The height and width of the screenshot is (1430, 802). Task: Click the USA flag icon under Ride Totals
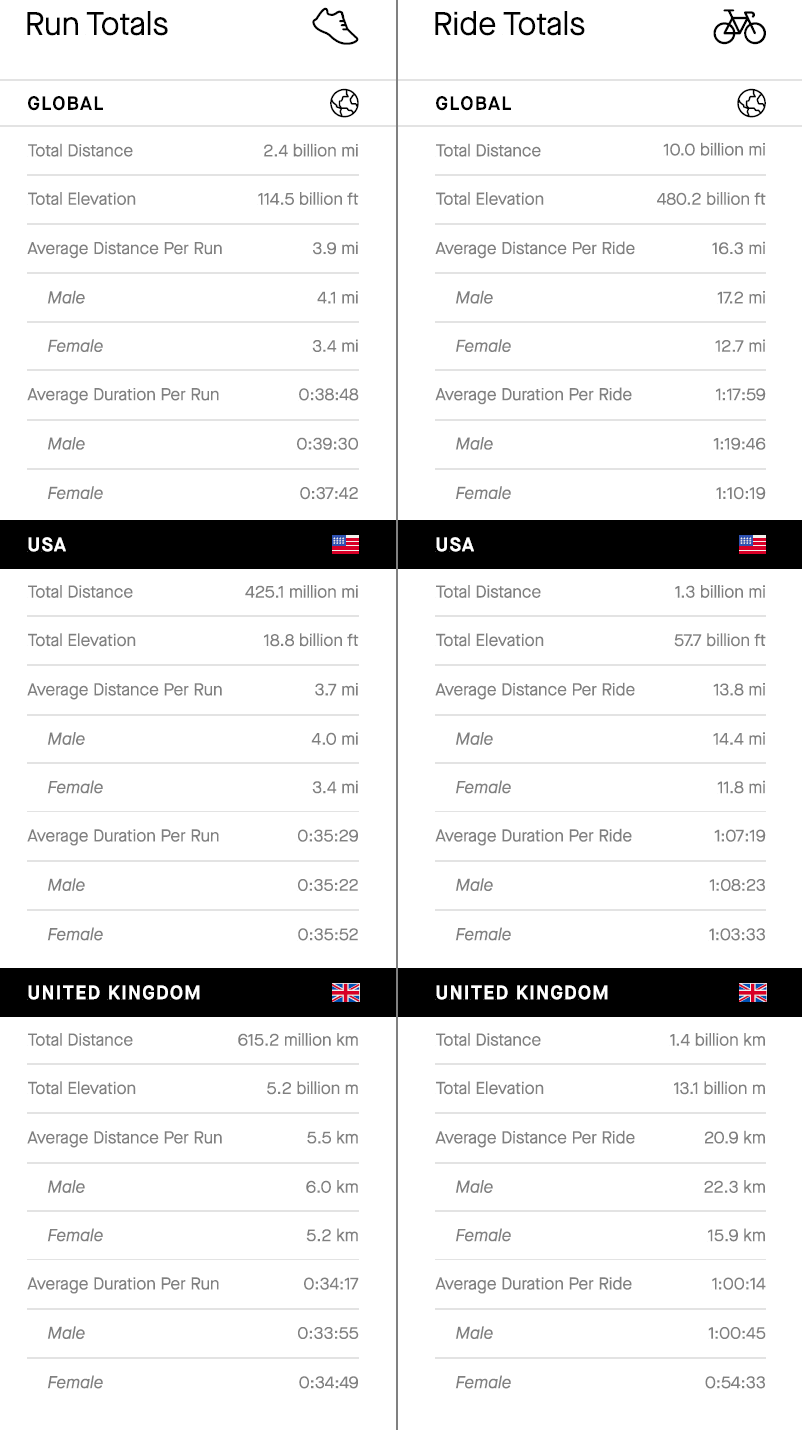752,544
